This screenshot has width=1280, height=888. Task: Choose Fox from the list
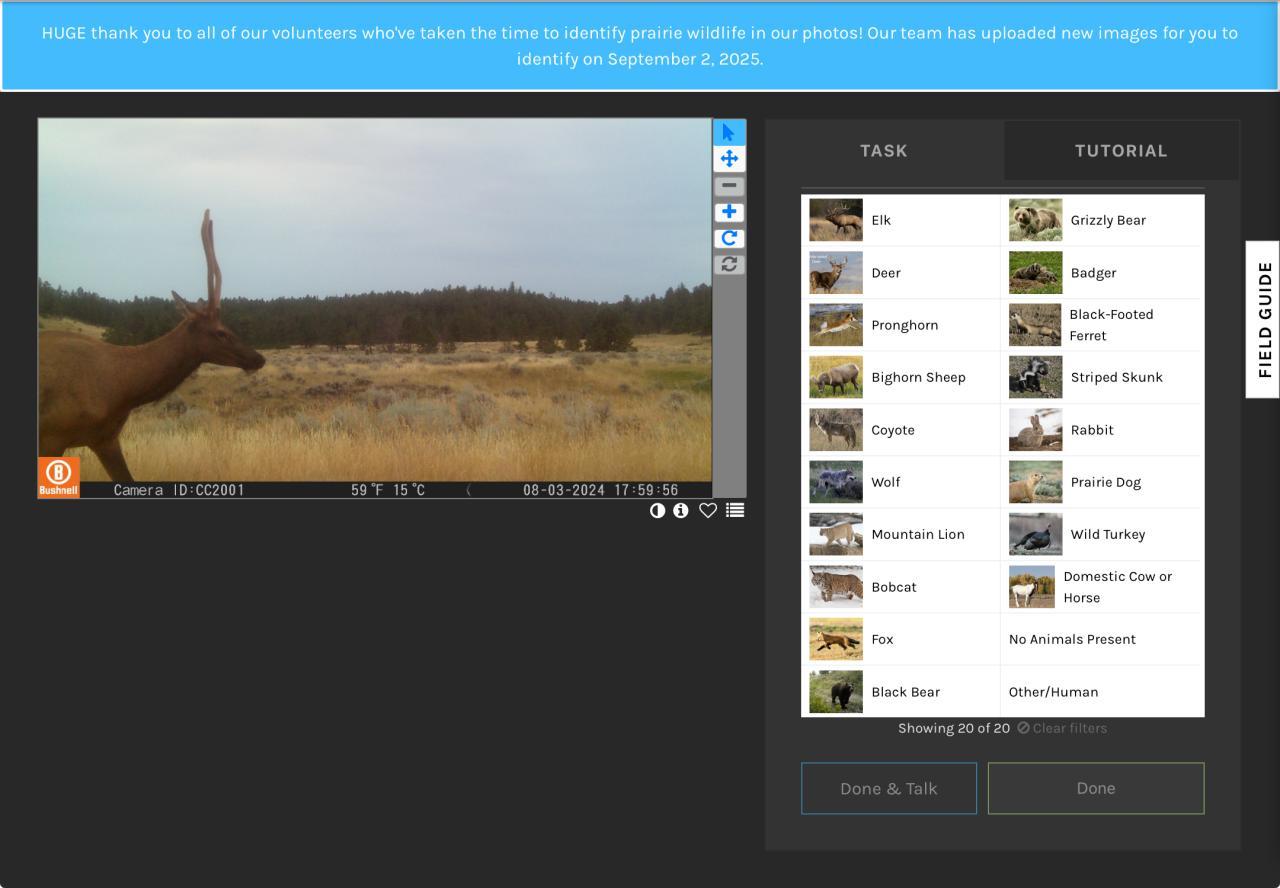pyautogui.click(x=900, y=639)
